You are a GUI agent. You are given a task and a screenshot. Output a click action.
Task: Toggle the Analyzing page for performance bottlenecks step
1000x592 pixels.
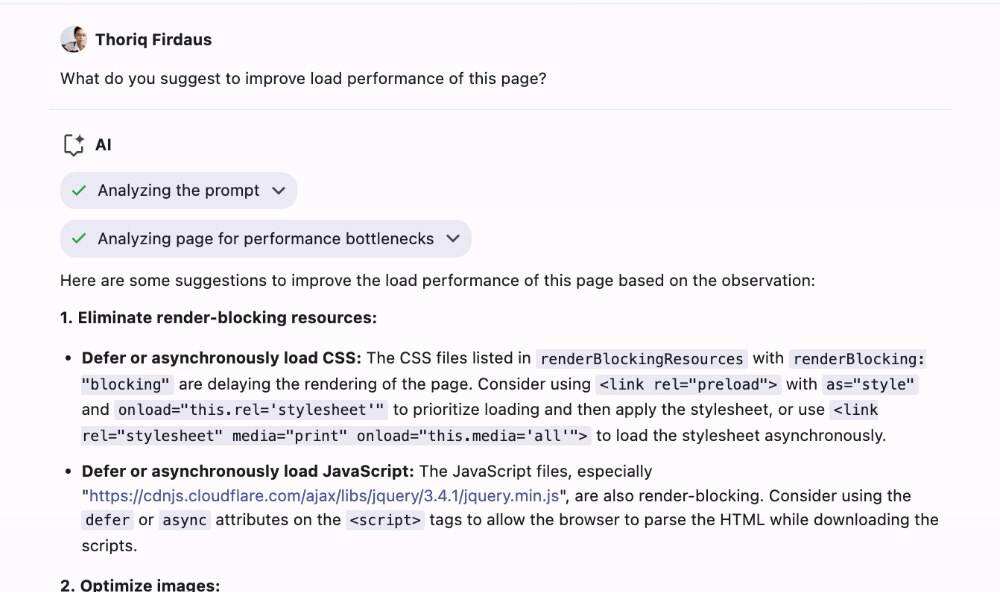coord(265,239)
